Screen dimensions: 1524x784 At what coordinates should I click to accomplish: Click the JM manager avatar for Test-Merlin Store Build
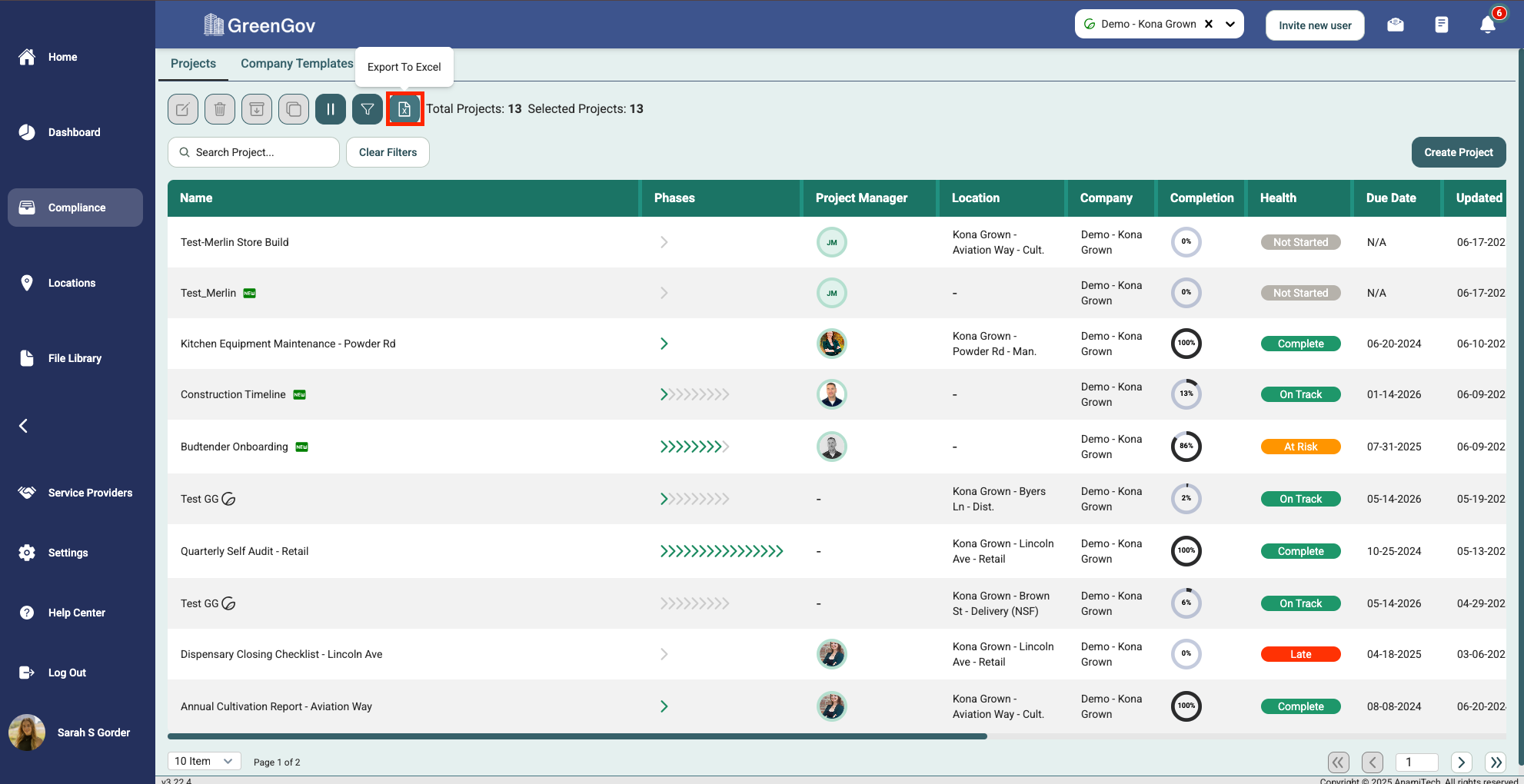832,242
